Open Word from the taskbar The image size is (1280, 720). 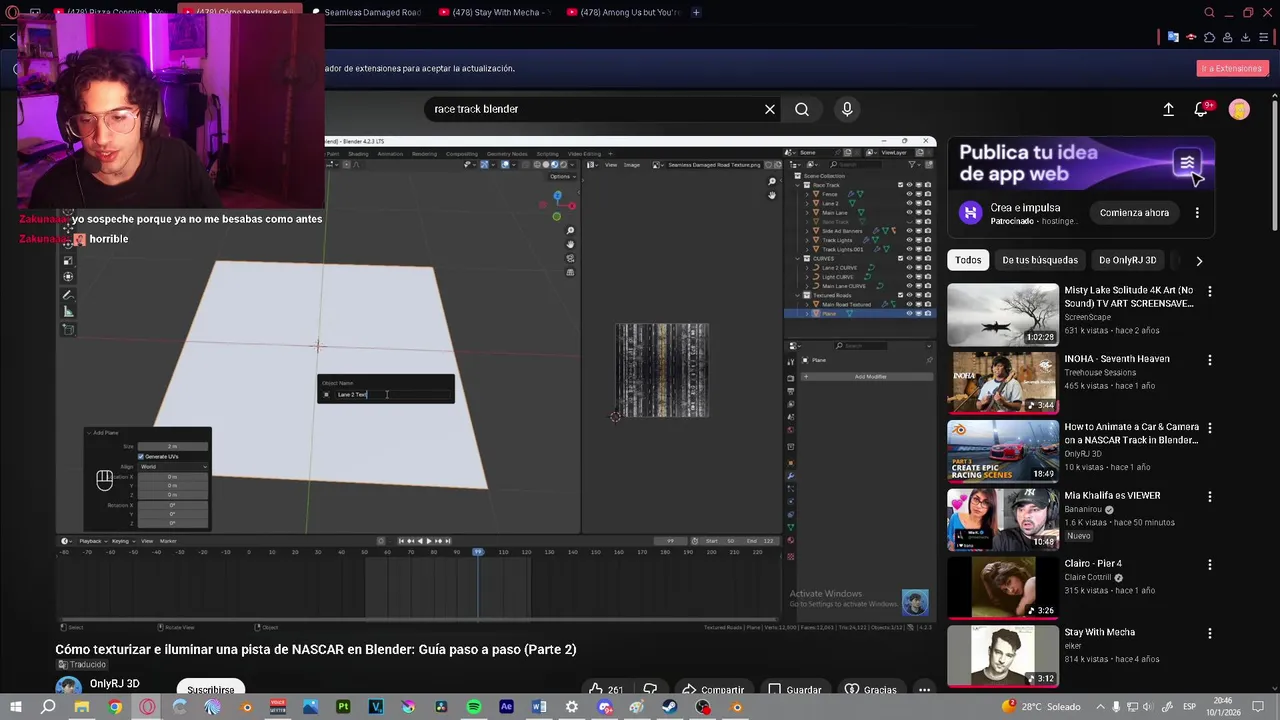[539, 707]
